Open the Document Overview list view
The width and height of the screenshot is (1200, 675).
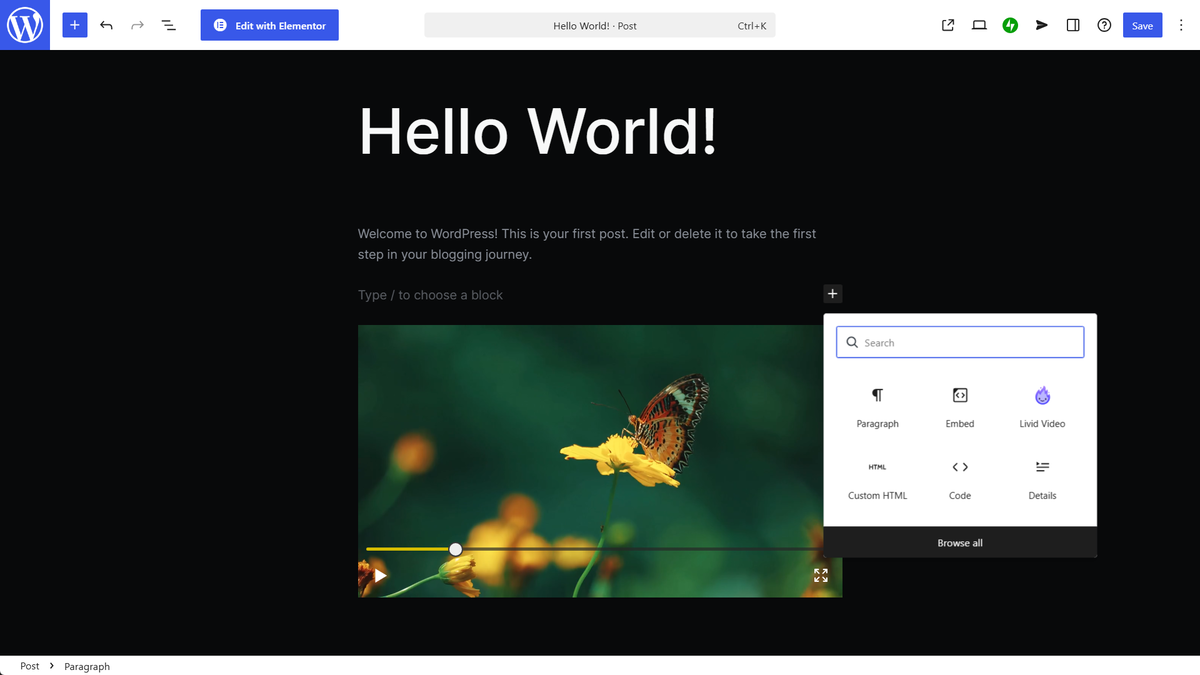click(x=168, y=25)
